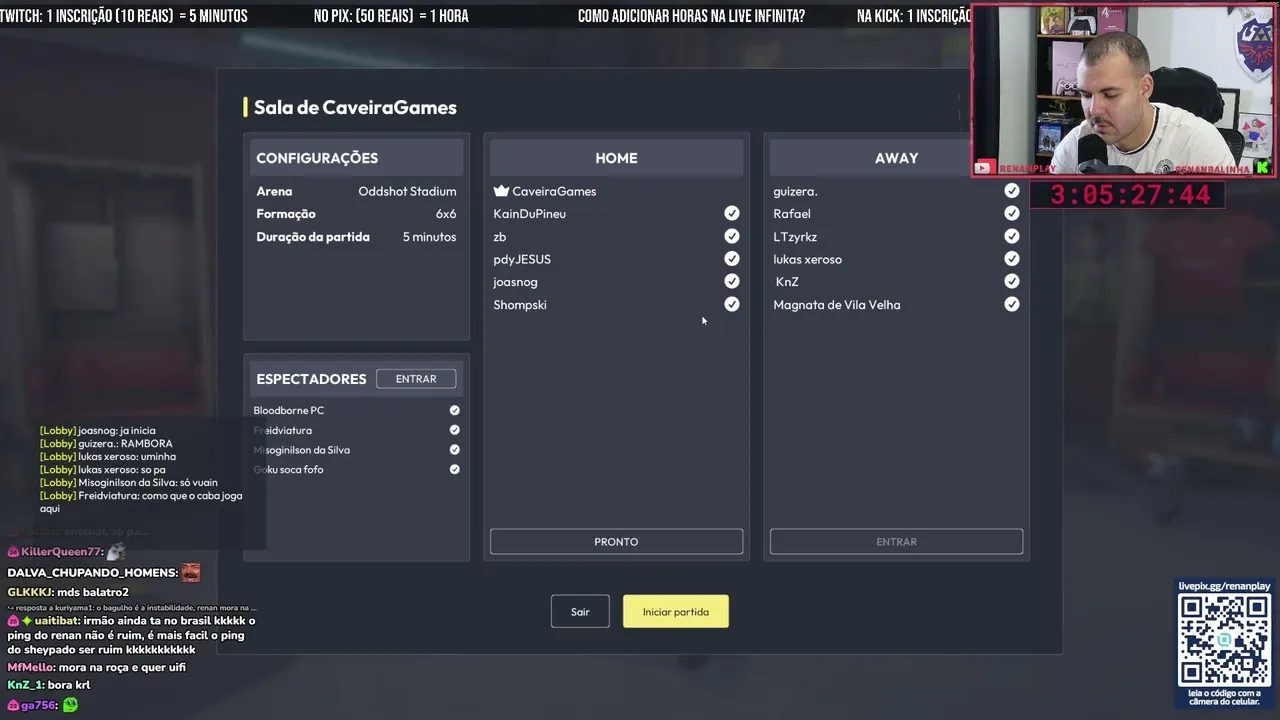Click the ready checkmark beside guizera.
The image size is (1280, 720).
pyautogui.click(x=1012, y=190)
